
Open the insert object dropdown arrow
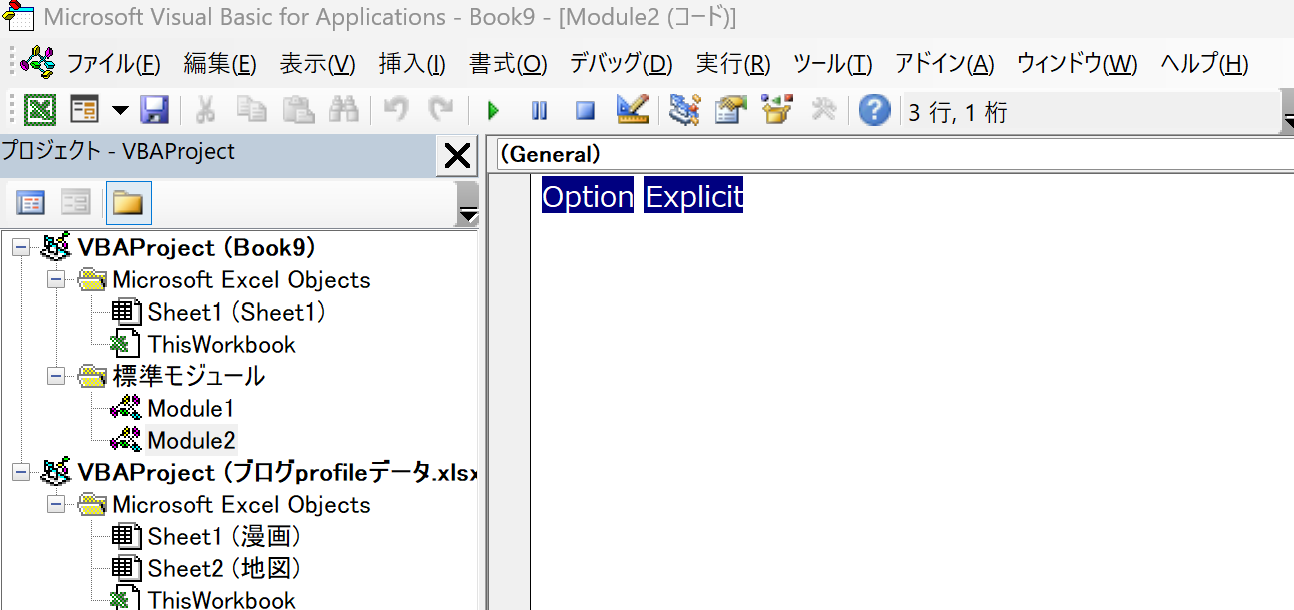120,110
